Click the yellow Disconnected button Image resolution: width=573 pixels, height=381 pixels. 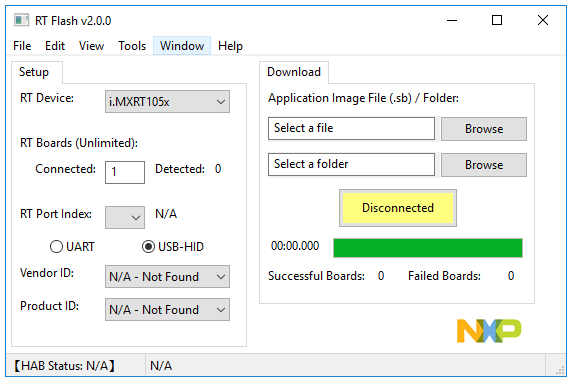coord(398,208)
